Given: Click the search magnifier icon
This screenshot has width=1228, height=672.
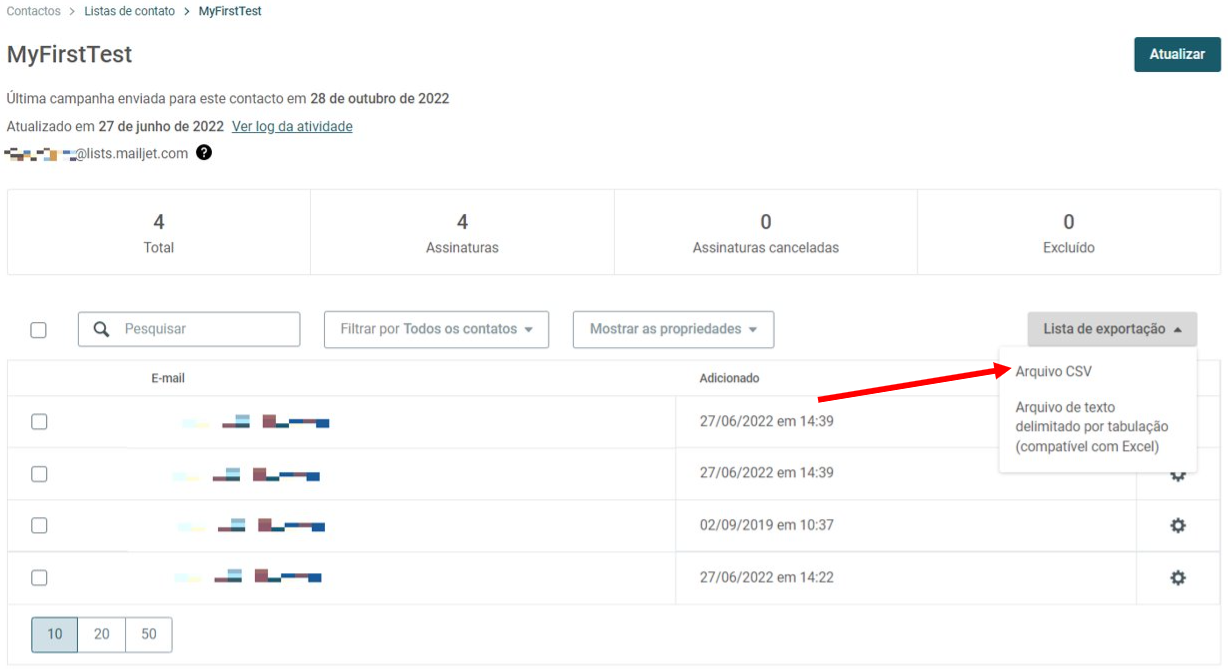Looking at the screenshot, I should tap(101, 329).
